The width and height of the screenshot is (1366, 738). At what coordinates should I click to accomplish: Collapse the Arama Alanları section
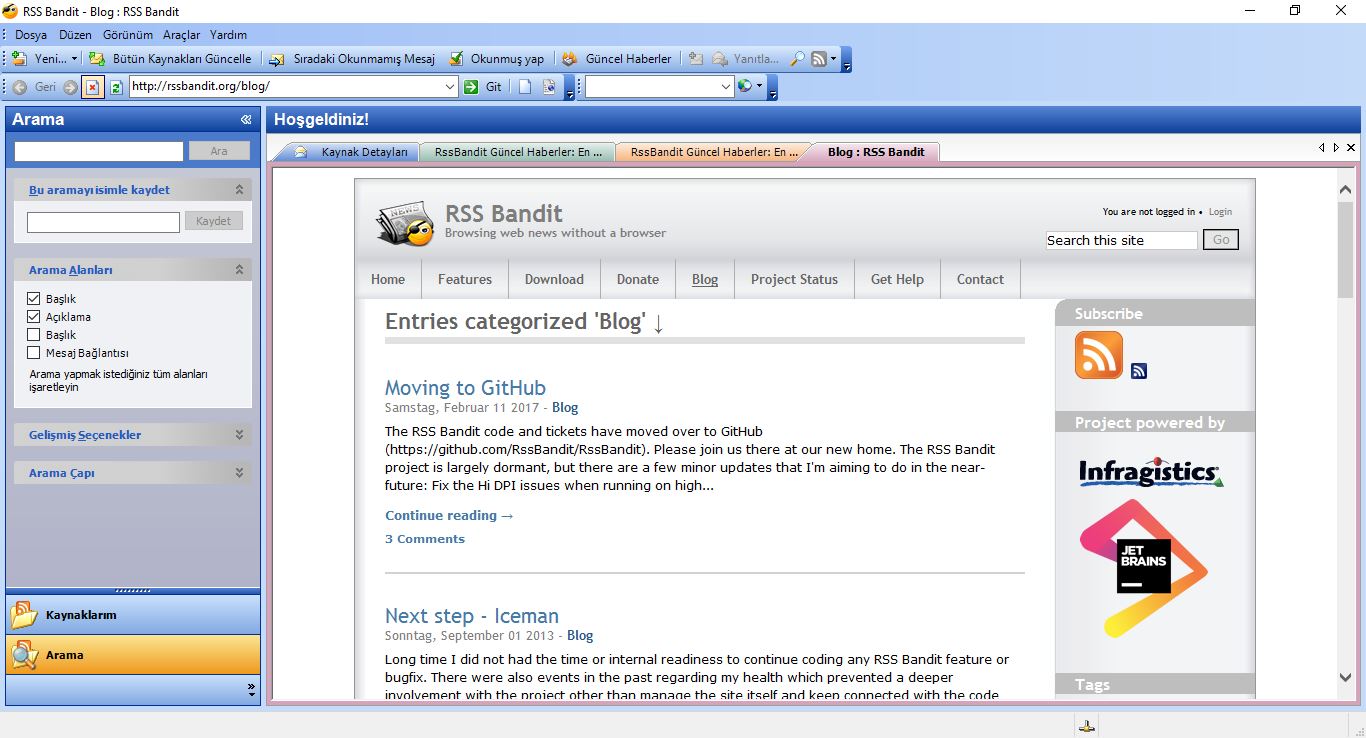(x=239, y=270)
